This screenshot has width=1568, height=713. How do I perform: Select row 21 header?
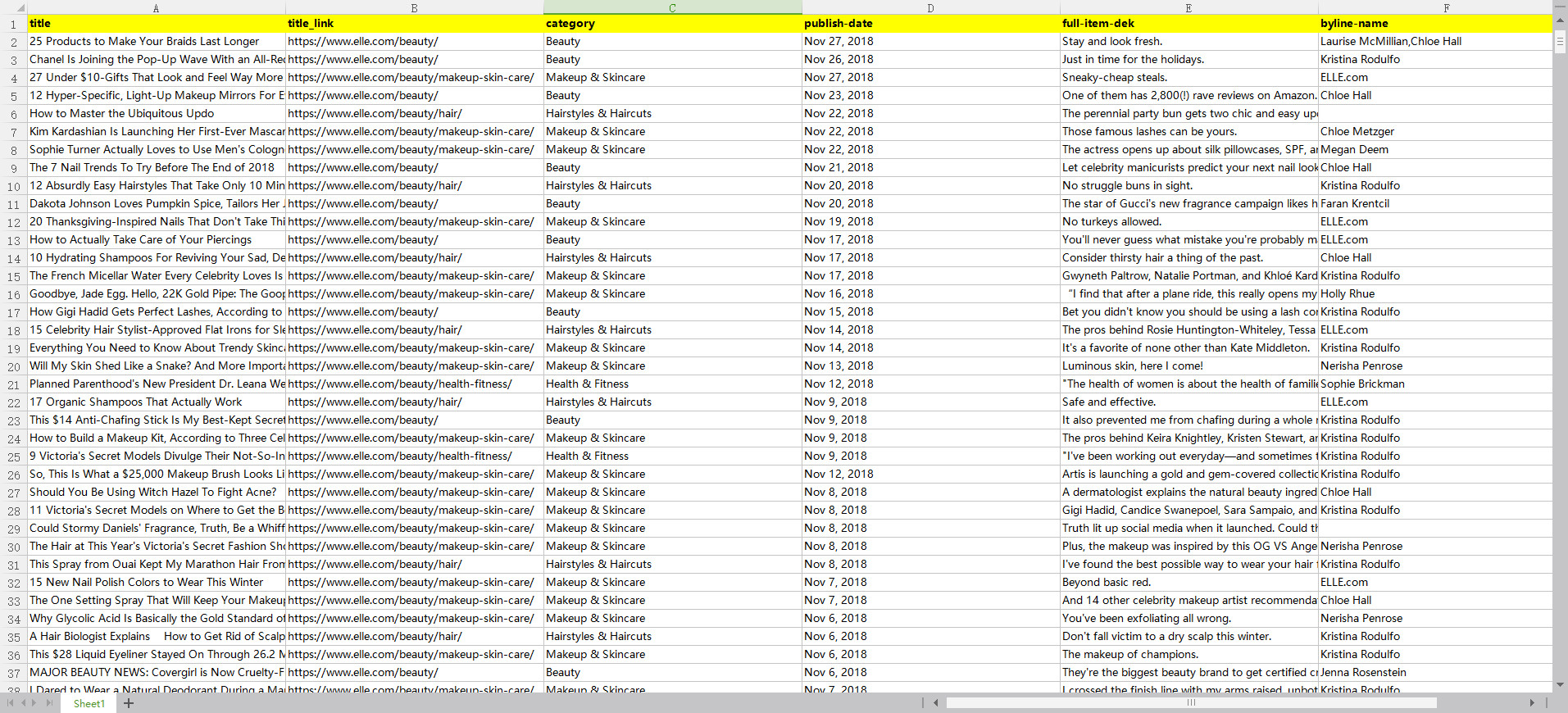[x=13, y=384]
